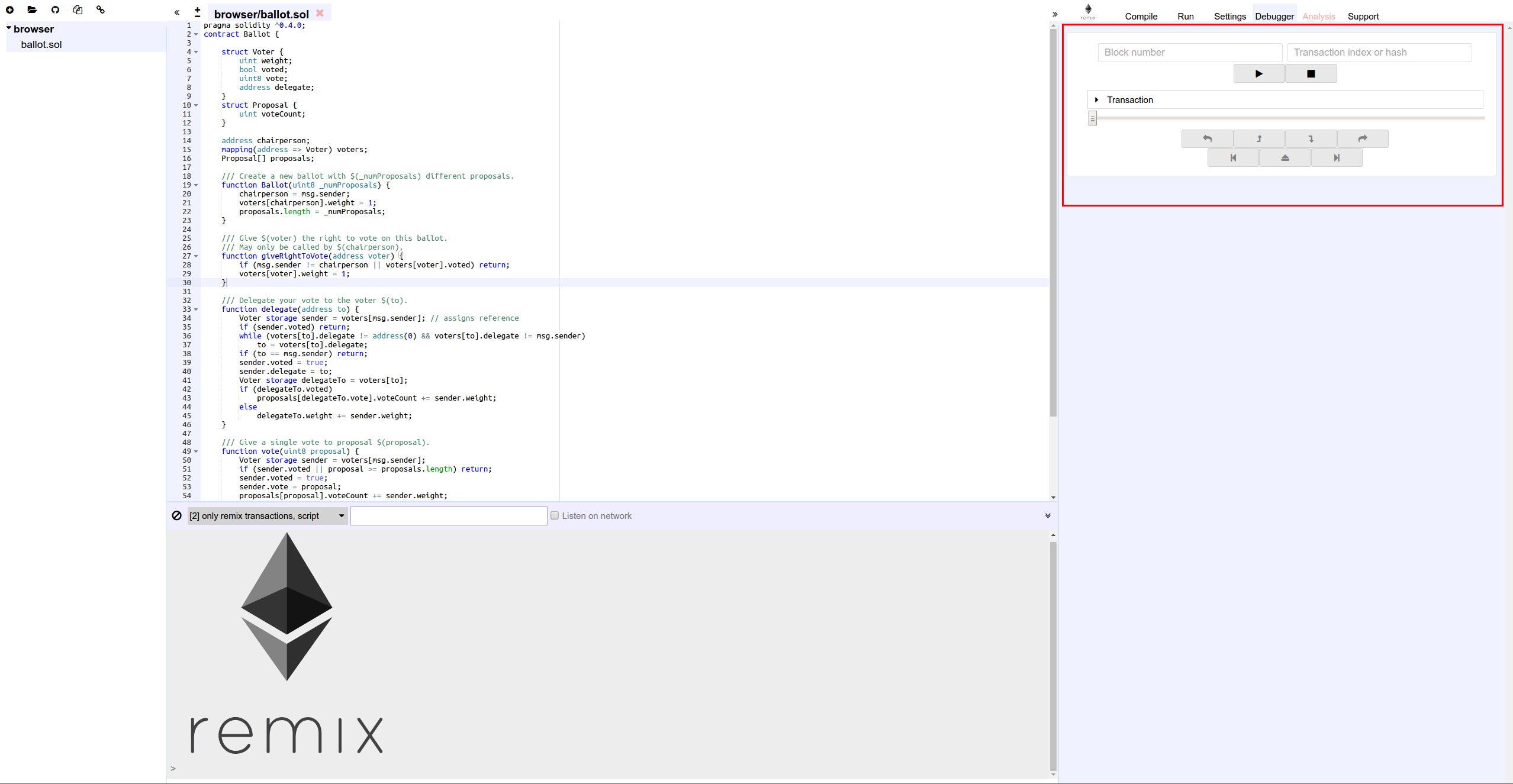Close the browser/ballot.sol editor tab
The image size is (1513, 784).
[320, 13]
